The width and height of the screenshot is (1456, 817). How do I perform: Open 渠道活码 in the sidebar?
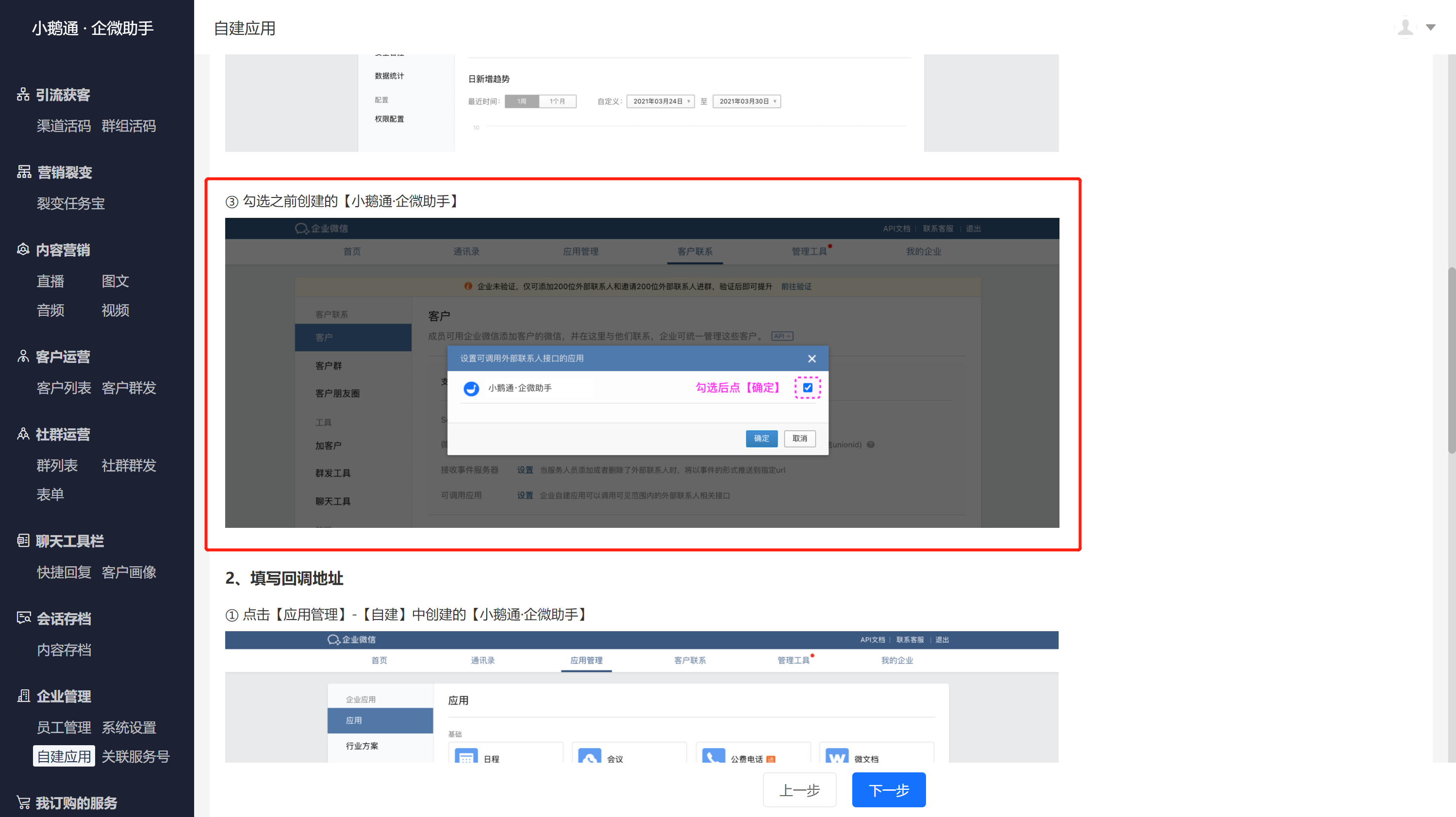[x=64, y=126]
